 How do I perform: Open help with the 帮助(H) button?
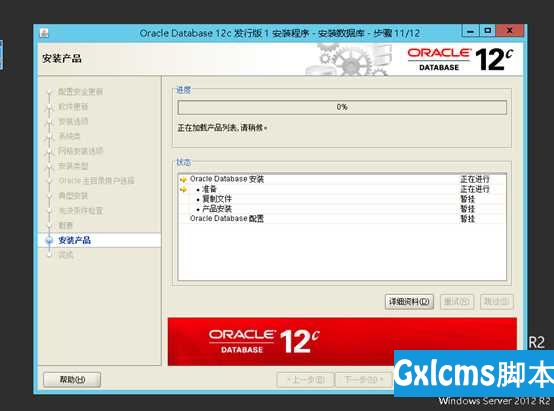(x=72, y=380)
